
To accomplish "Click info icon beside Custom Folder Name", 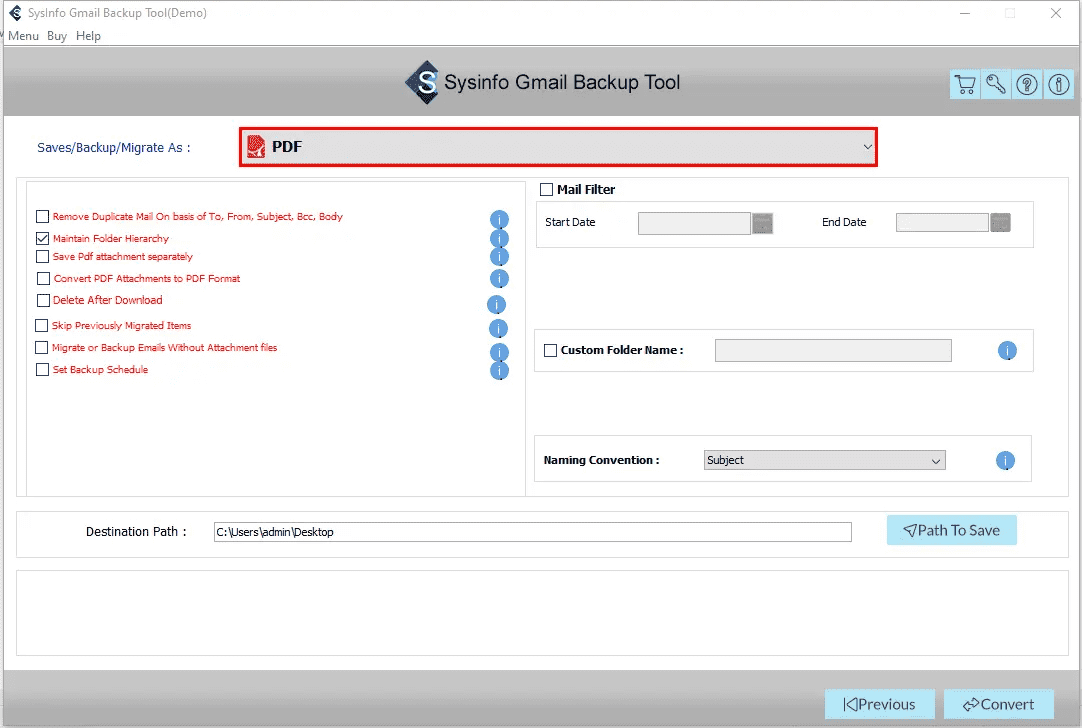I will pos(1007,351).
